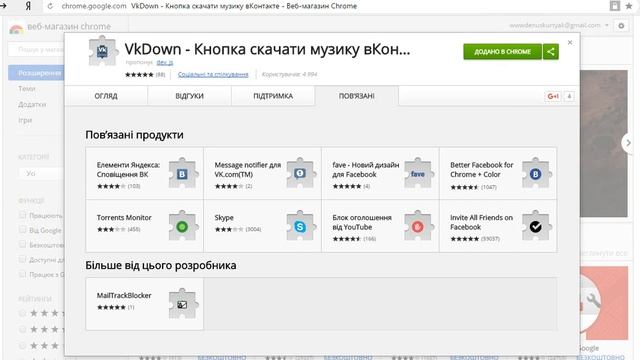The height and width of the screenshot is (360, 640).
Task: Toggle the Безкоштовні checkbox
Action: (x=22, y=244)
